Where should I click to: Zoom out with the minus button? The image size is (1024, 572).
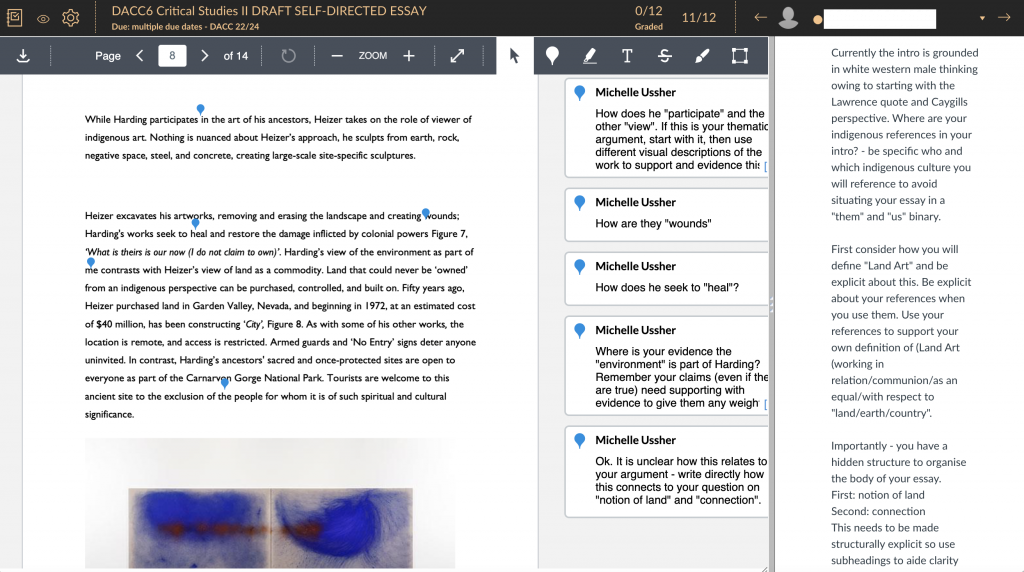click(x=337, y=56)
